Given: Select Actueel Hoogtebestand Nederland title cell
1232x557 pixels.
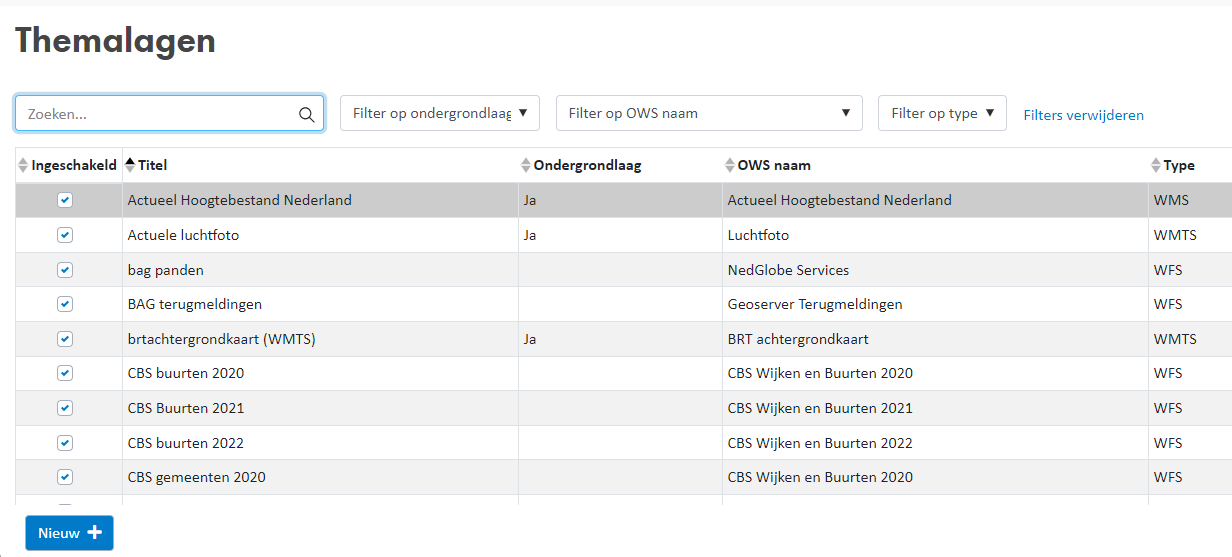Looking at the screenshot, I should click(320, 200).
